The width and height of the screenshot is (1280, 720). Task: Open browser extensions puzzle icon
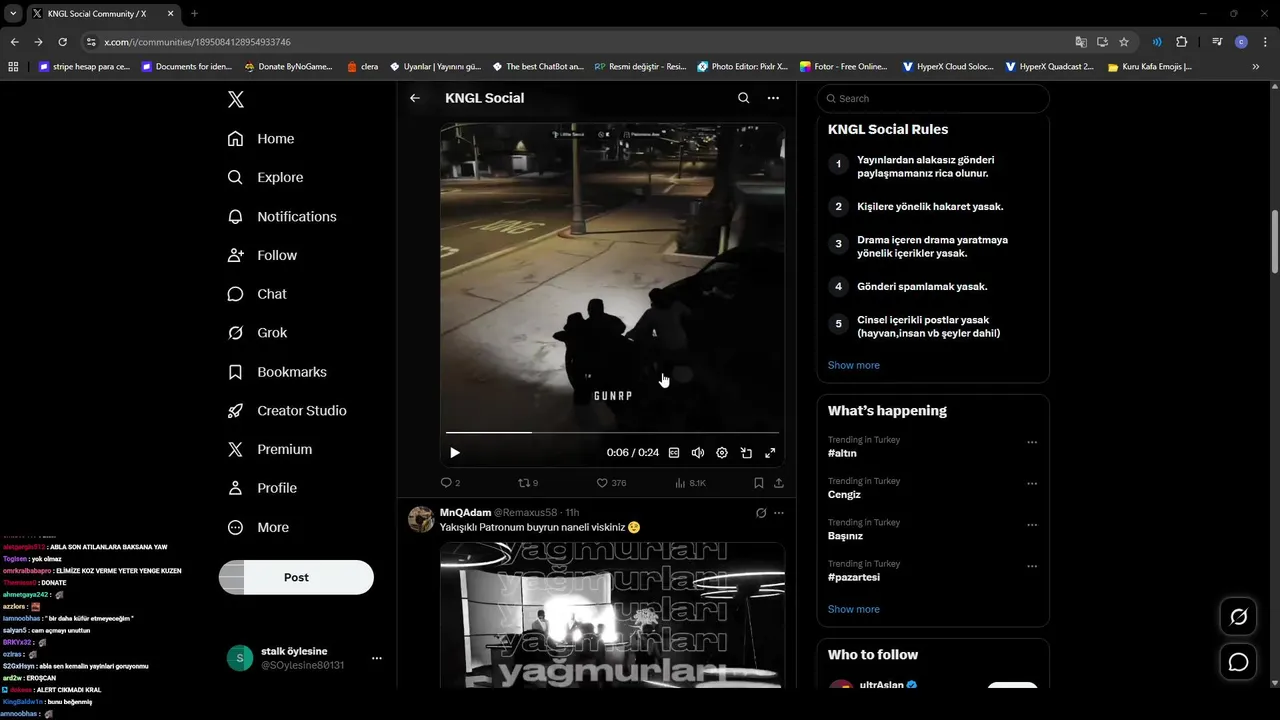[1182, 42]
